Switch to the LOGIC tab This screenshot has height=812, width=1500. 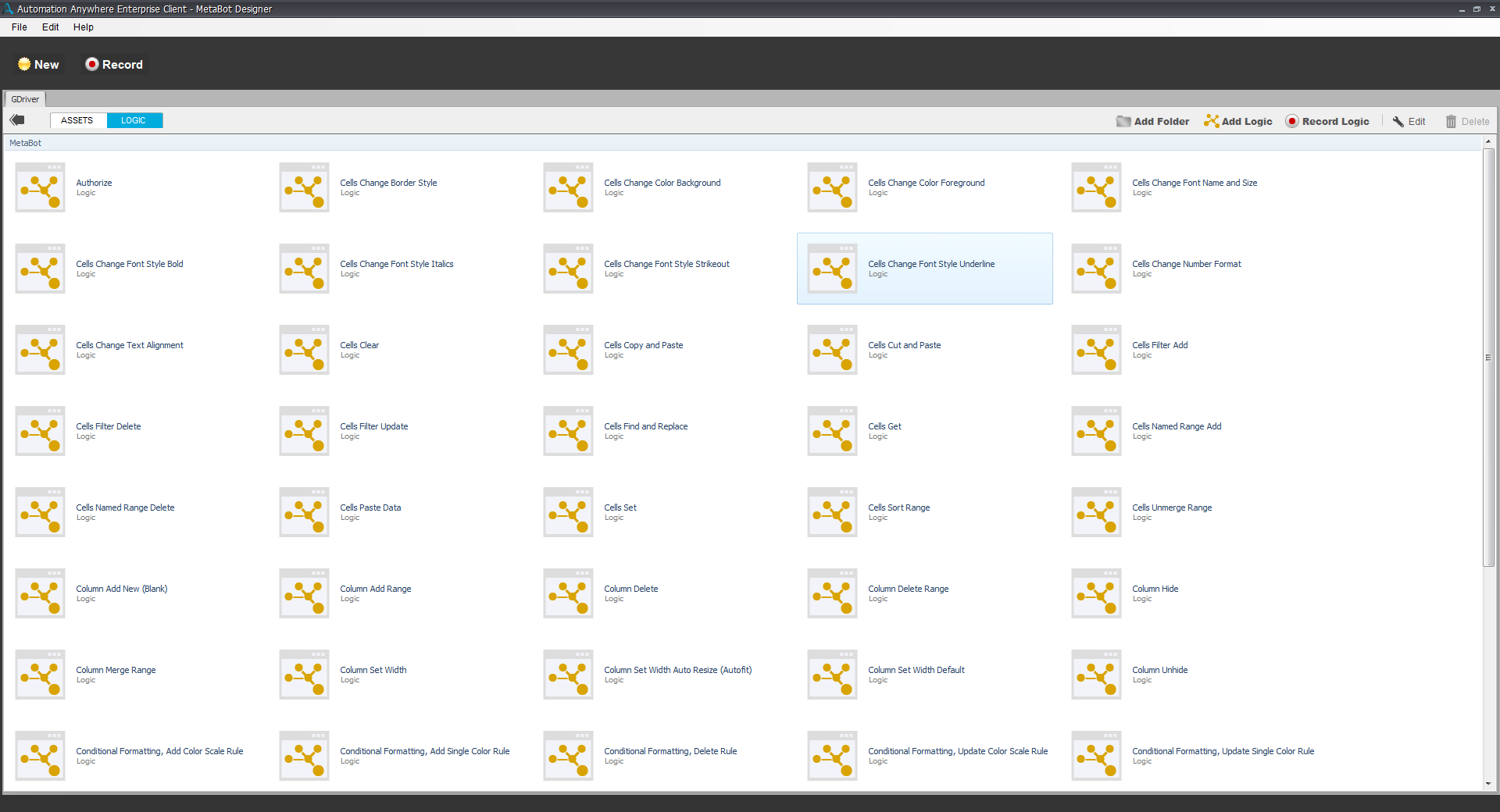(x=134, y=120)
